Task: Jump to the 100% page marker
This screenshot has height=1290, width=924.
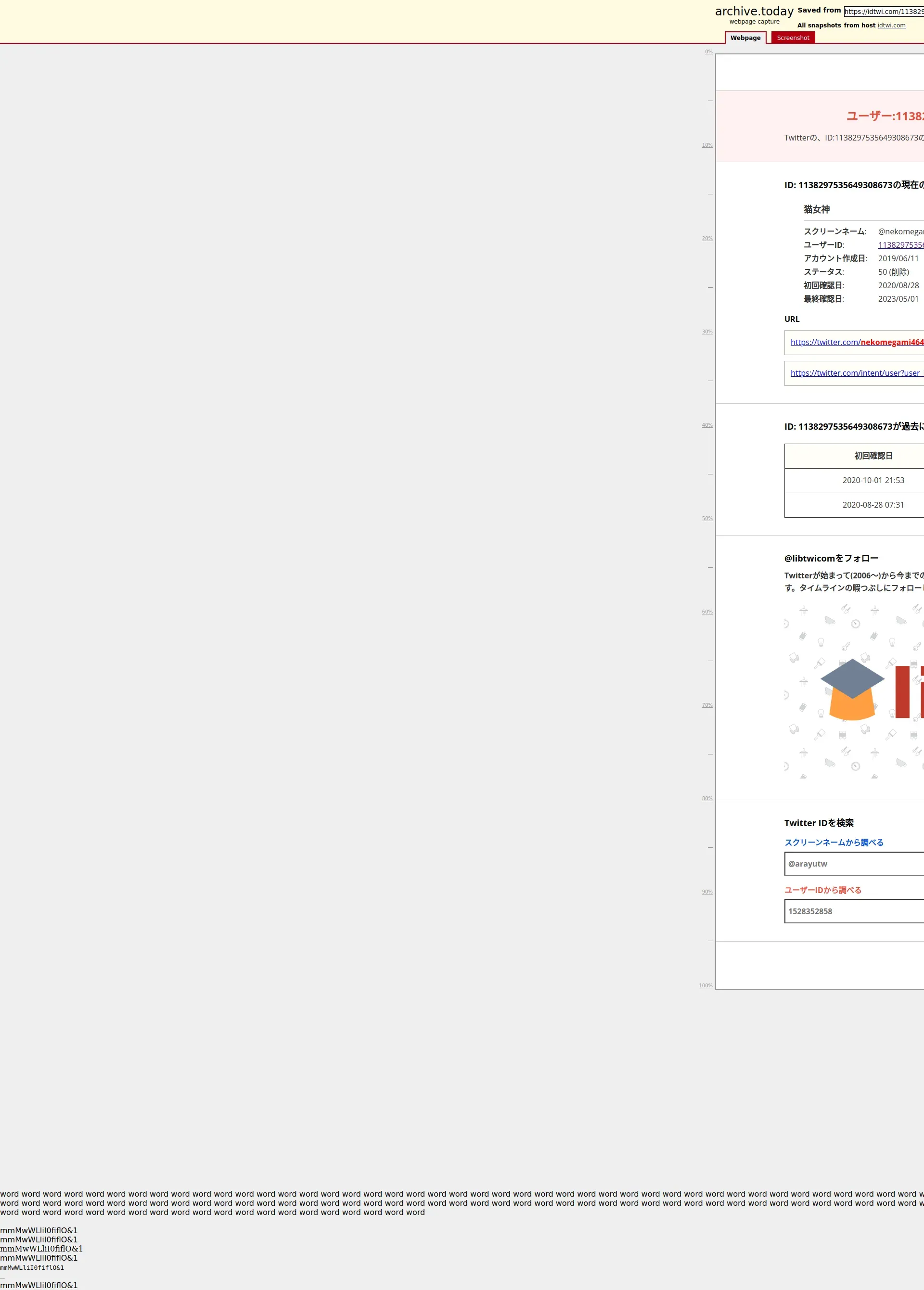Action: (x=706, y=985)
